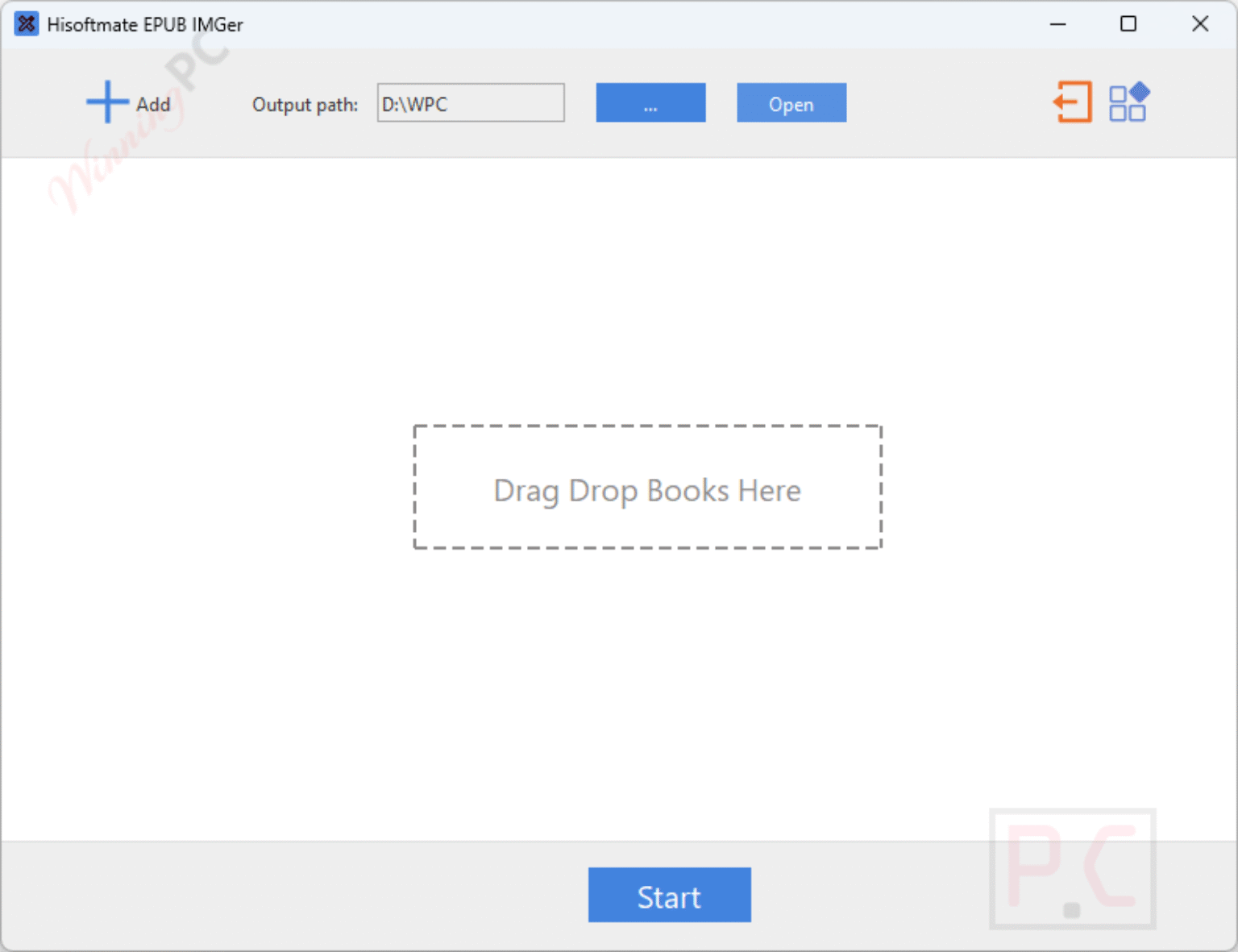Image resolution: width=1238 pixels, height=952 pixels.
Task: Minimize the Hisoftmate EPUB IMGer window
Action: pos(1058,24)
